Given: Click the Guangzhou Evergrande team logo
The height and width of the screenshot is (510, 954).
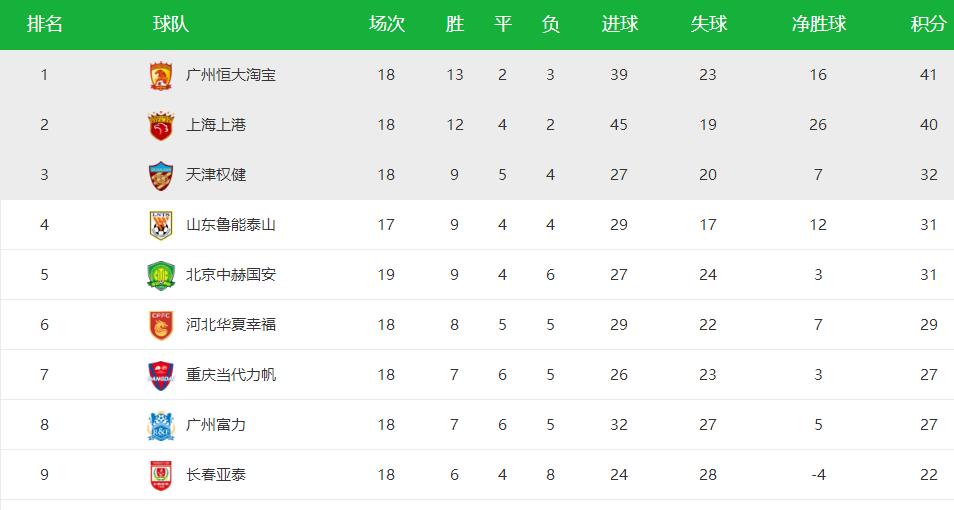Looking at the screenshot, I should [x=160, y=75].
